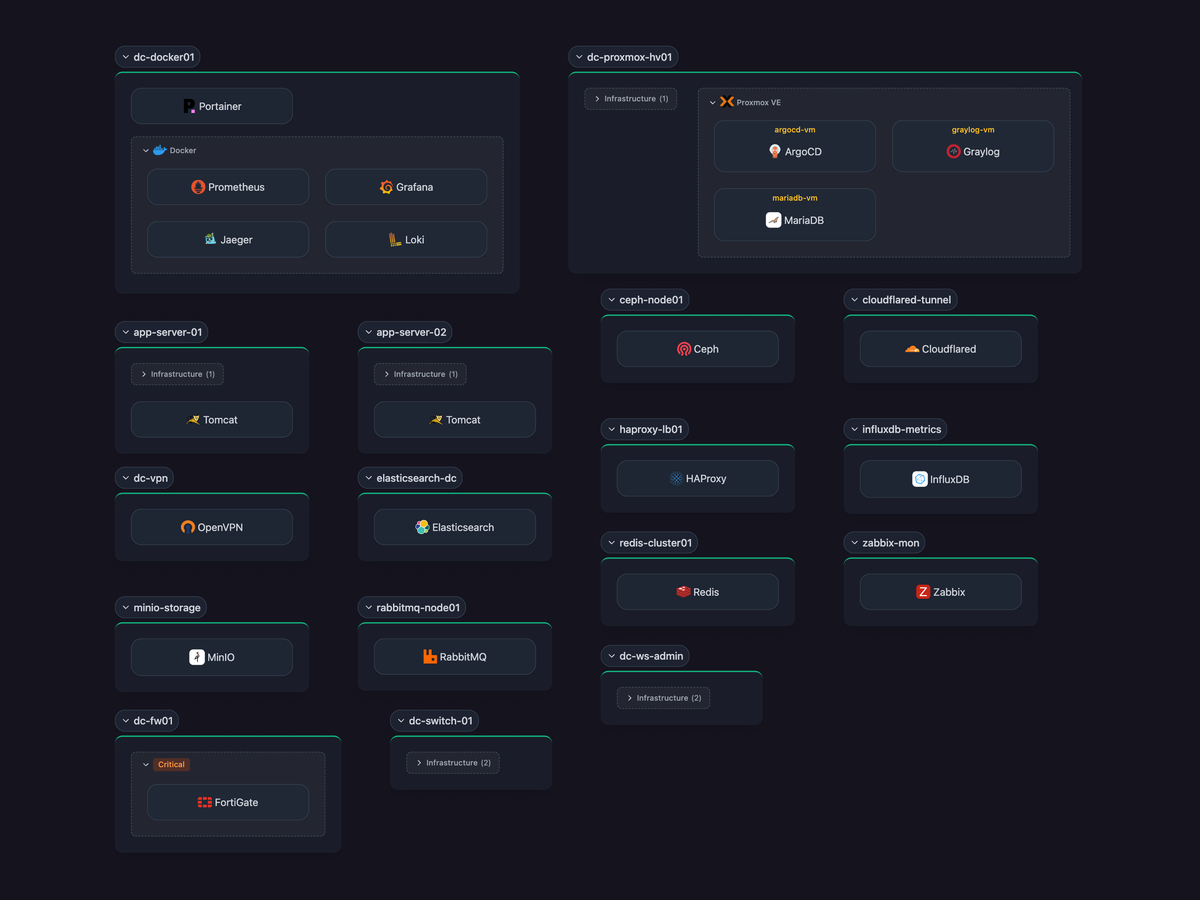Click the Prometheus flame icon
Screen dimensions: 1200x900
pyautogui.click(x=198, y=187)
